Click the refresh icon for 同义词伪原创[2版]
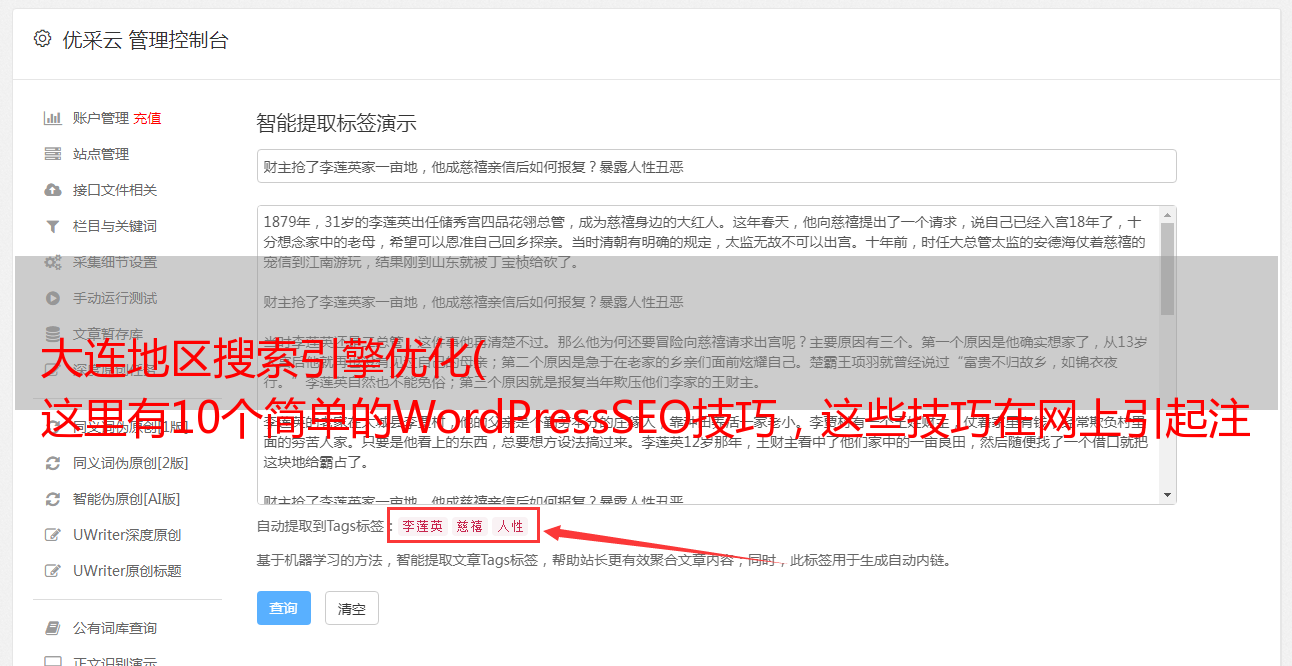This screenshot has width=1292, height=666. click(53, 463)
